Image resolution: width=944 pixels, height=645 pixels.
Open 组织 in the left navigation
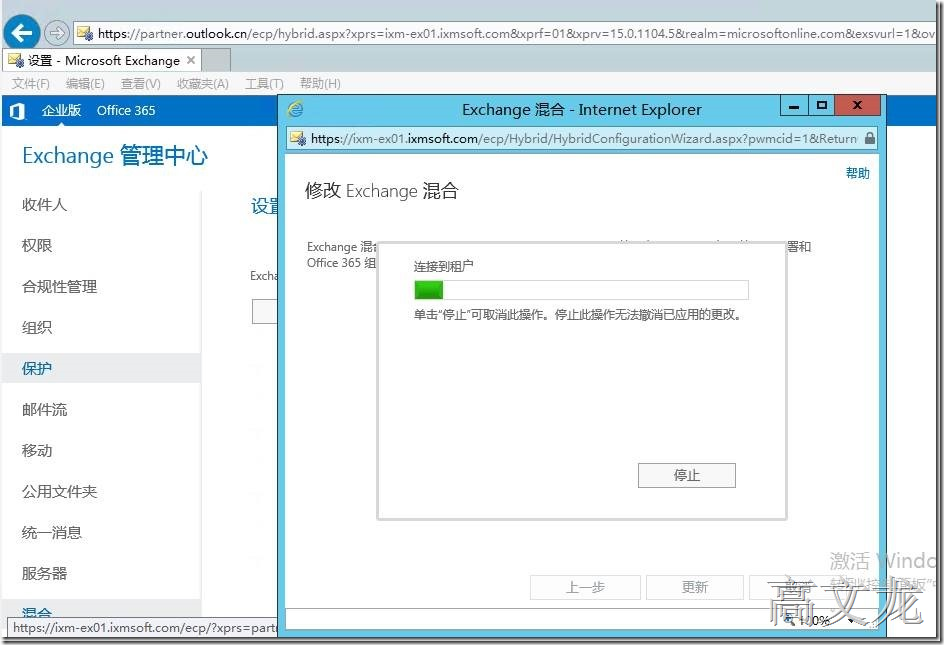click(x=37, y=328)
